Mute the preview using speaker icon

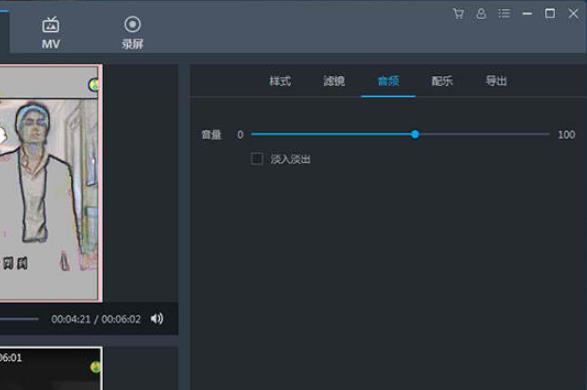click(157, 319)
